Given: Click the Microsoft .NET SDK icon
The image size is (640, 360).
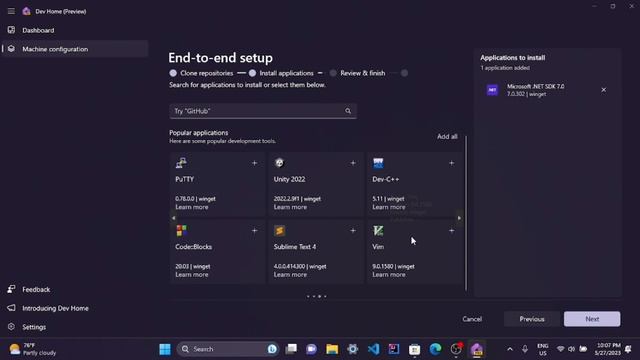Looking at the screenshot, I should coord(492,90).
